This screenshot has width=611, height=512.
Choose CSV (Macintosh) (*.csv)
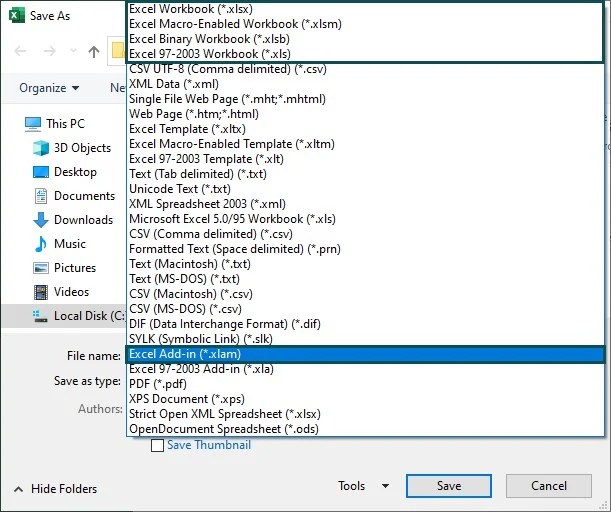click(x=366, y=294)
